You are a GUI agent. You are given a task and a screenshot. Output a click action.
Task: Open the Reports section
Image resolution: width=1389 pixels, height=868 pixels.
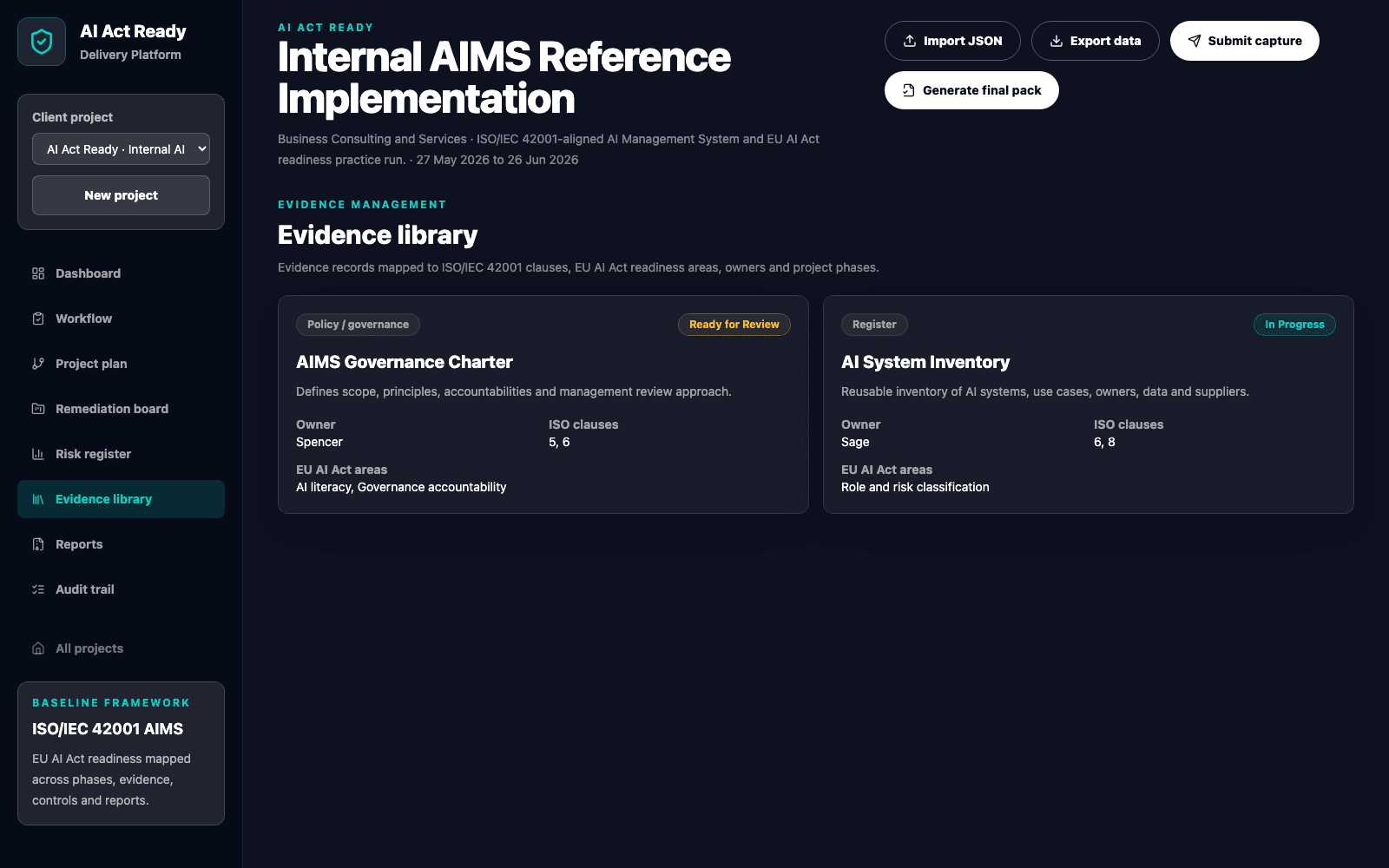121,544
